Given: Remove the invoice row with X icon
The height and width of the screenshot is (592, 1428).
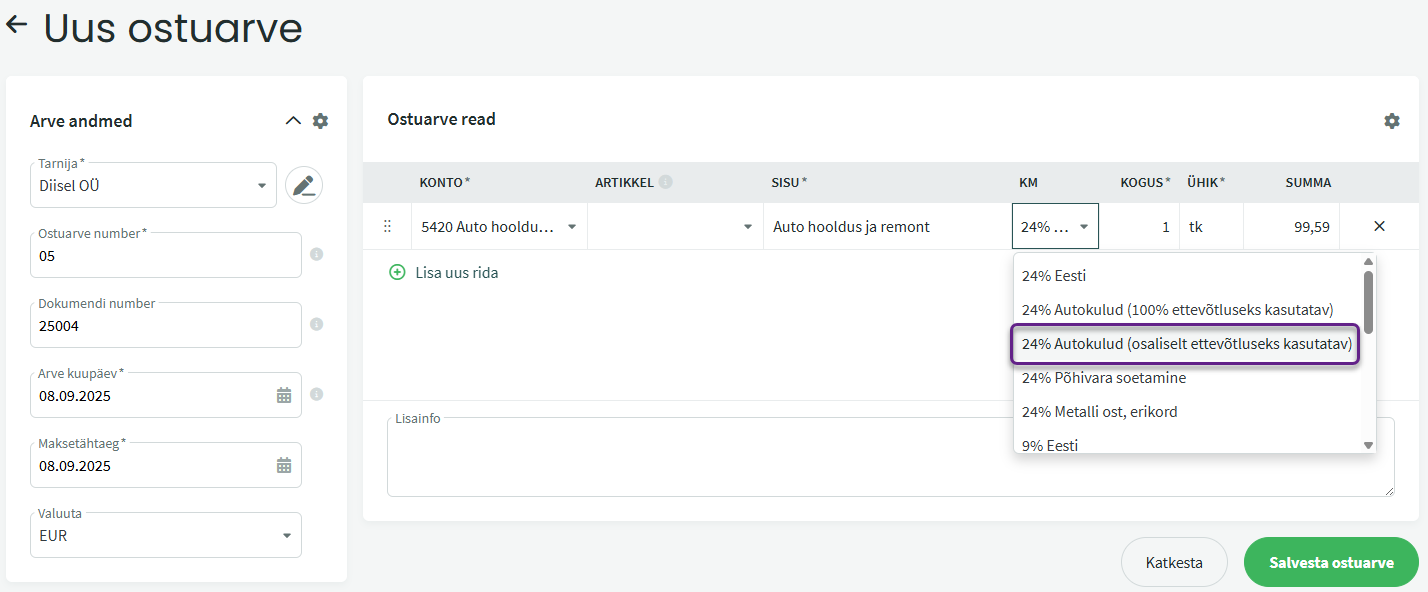Looking at the screenshot, I should point(1379,226).
